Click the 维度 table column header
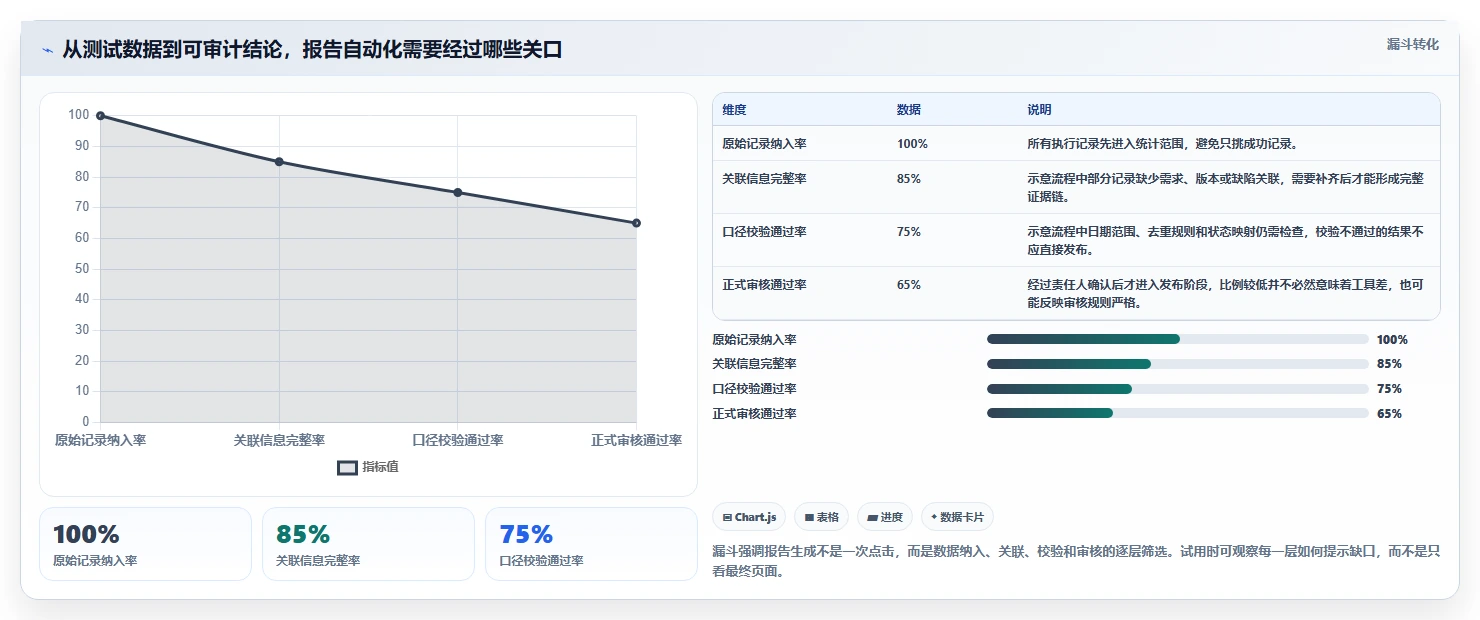 734,110
